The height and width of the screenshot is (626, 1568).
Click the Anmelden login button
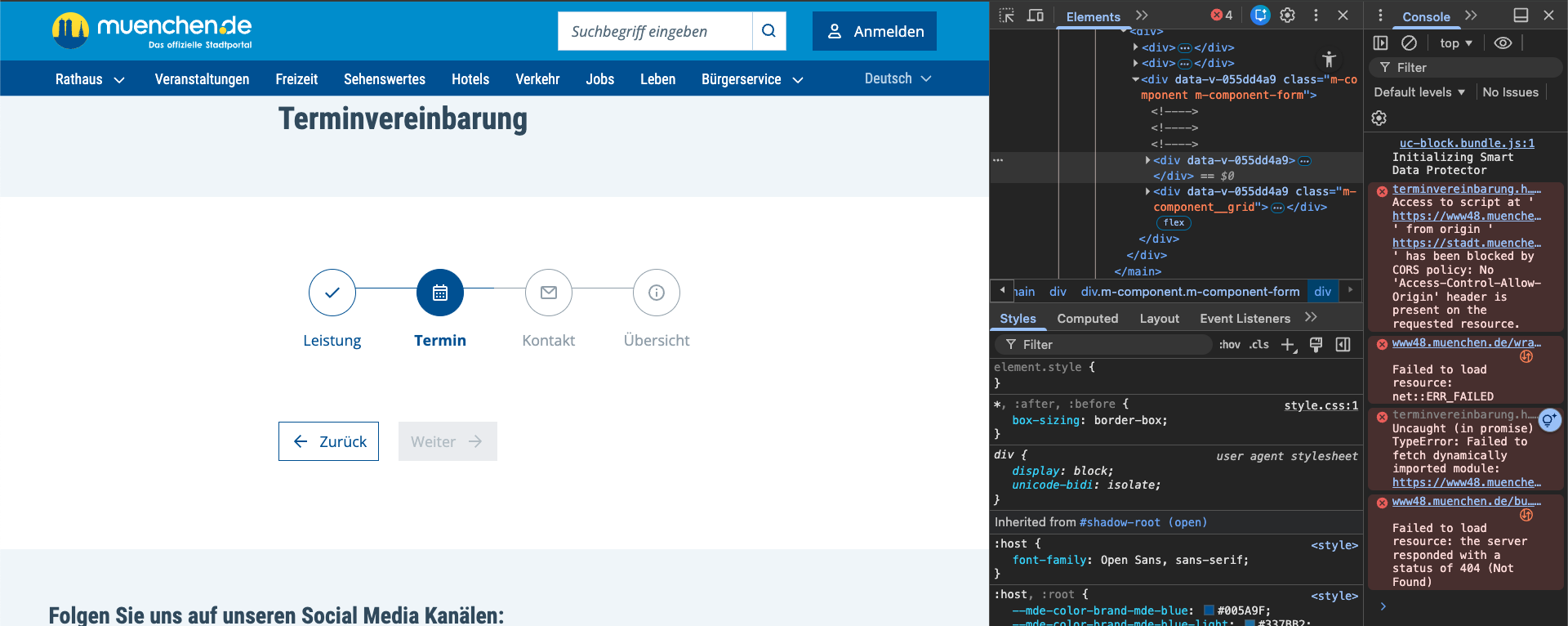pos(874,31)
